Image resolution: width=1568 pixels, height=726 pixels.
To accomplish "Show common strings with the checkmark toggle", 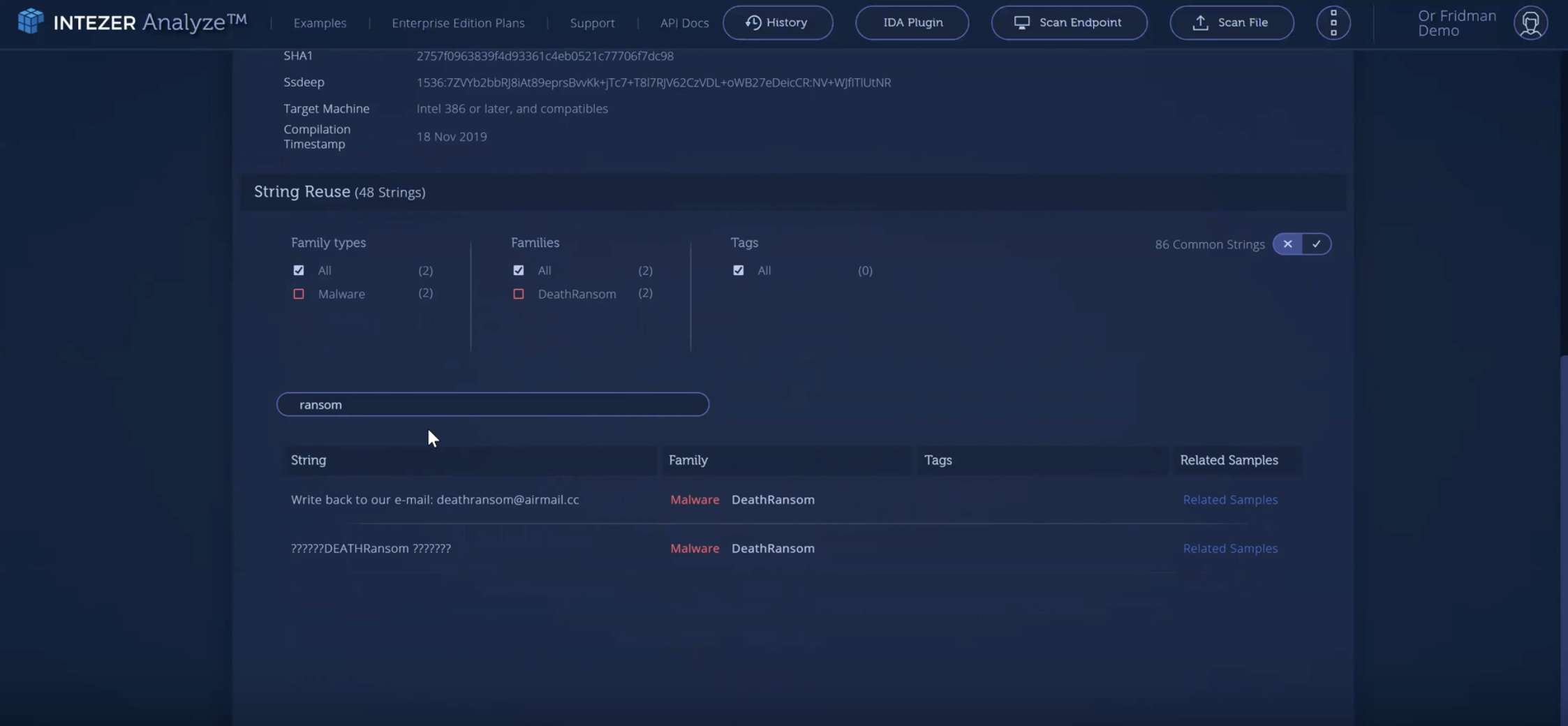I will pos(1317,244).
